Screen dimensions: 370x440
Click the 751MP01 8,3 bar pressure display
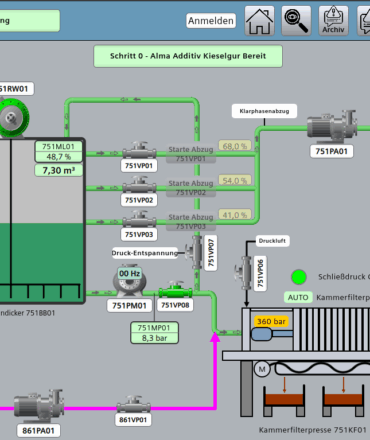(x=154, y=333)
